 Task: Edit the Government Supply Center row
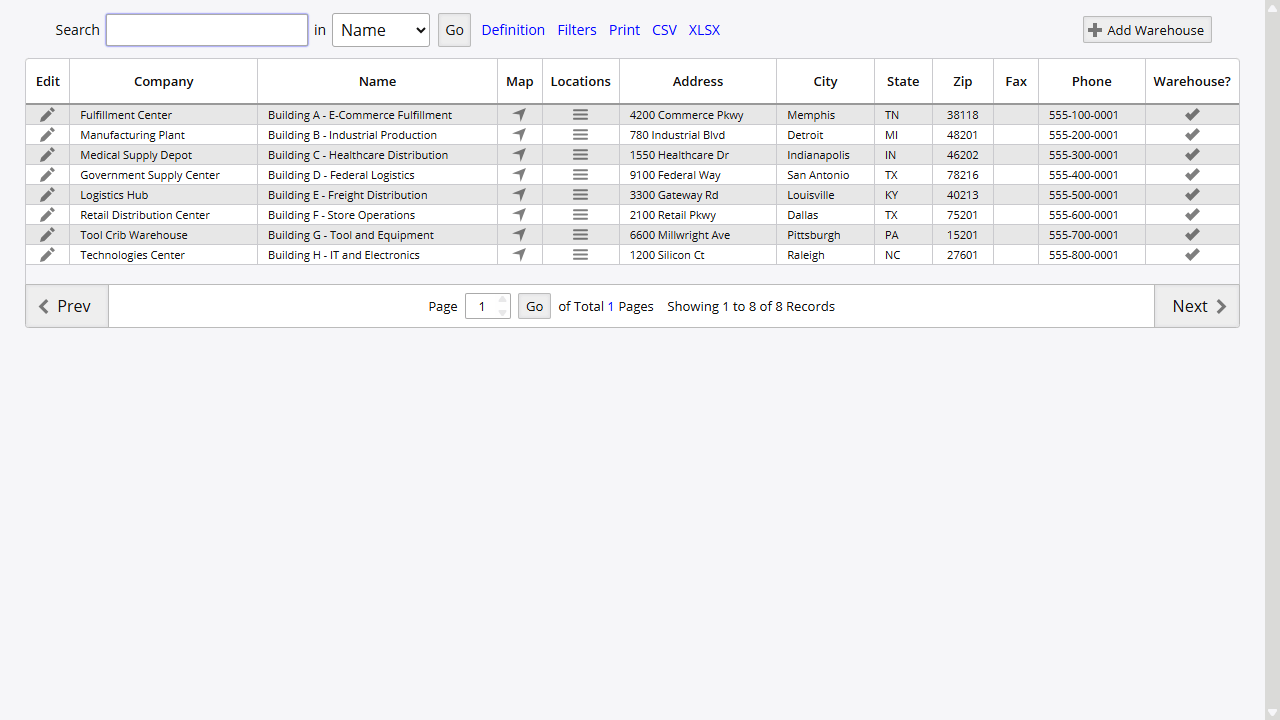[47, 174]
